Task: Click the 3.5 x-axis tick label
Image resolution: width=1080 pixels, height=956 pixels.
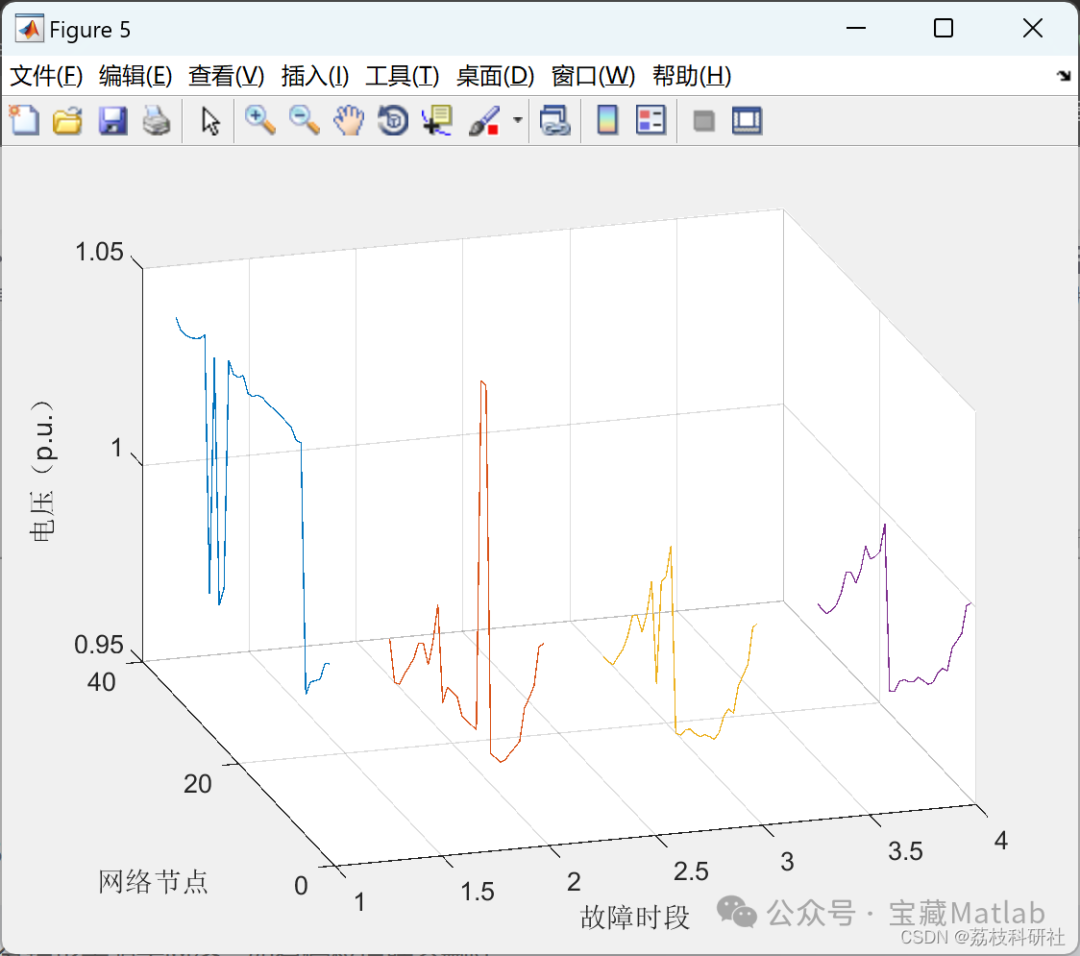Action: tap(905, 851)
